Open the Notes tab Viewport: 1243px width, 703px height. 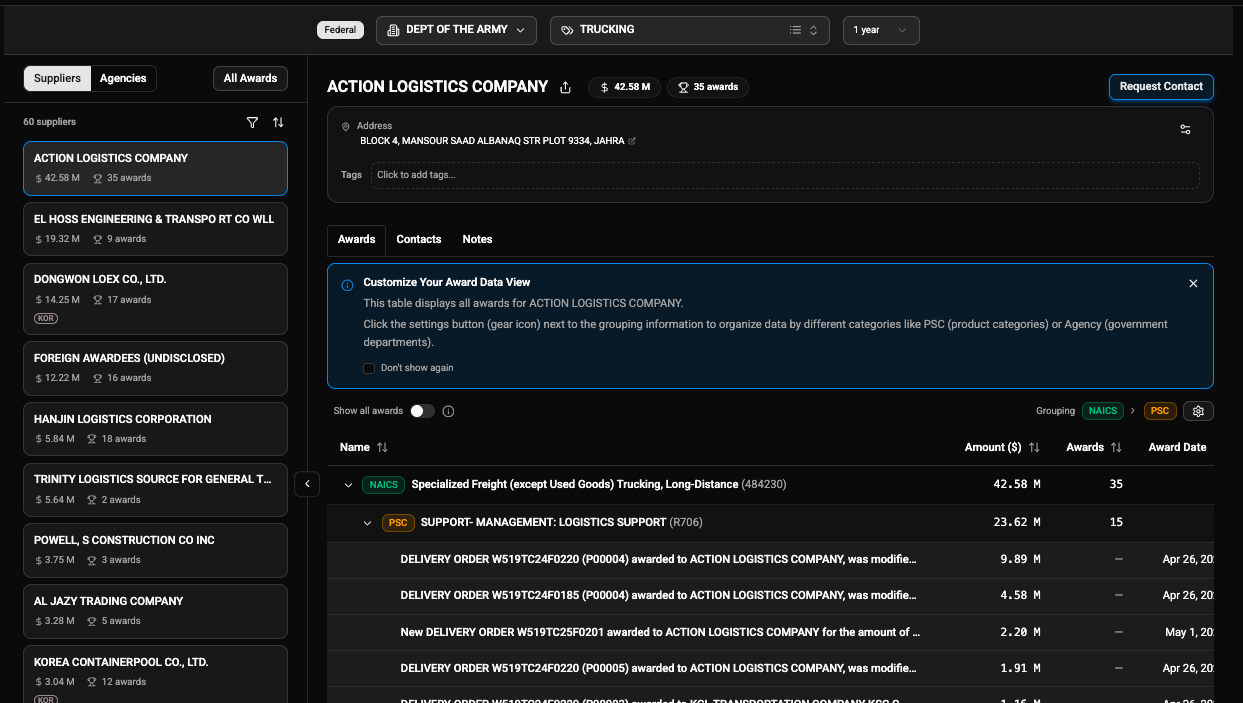pyautogui.click(x=477, y=239)
